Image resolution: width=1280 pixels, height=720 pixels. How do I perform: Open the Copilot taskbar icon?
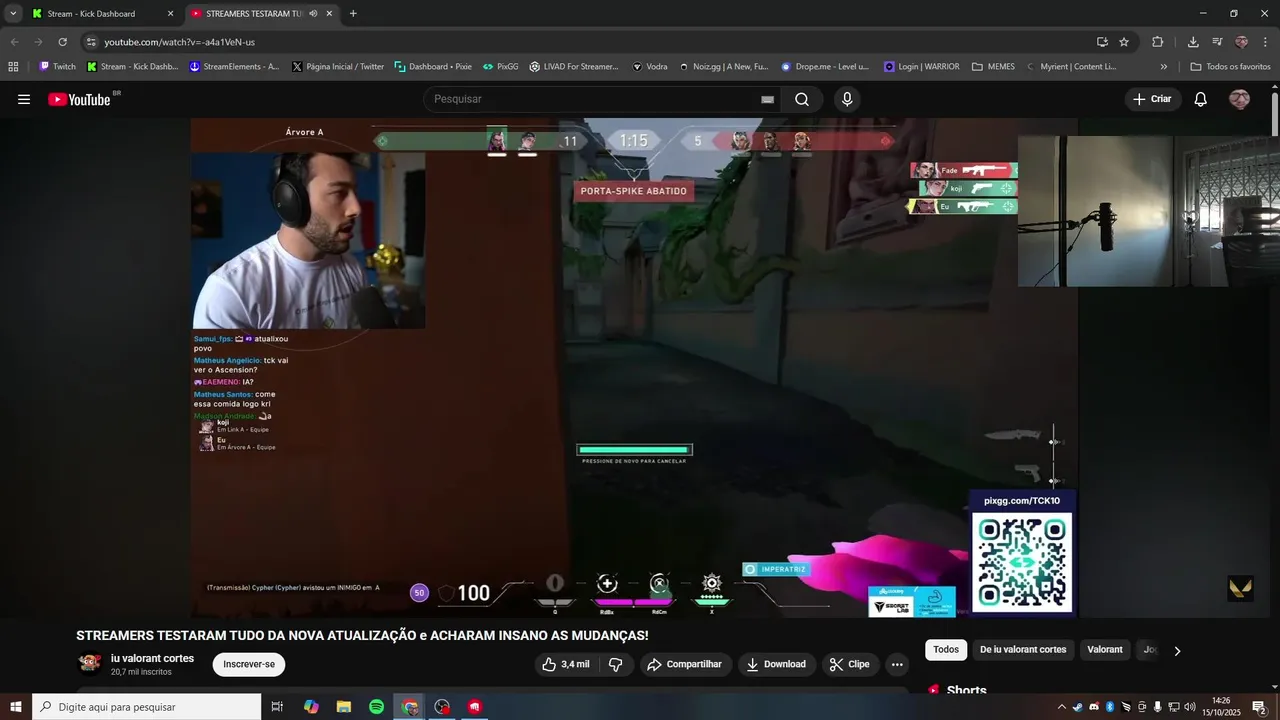pos(311,707)
